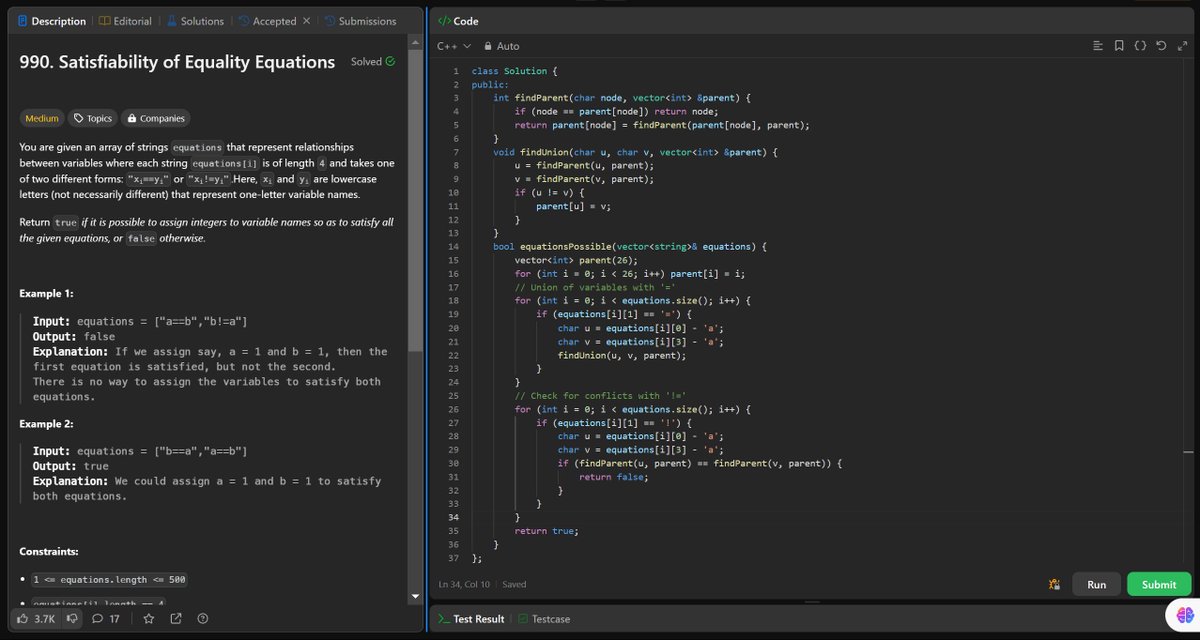Open the 17 comments discussion
The width and height of the screenshot is (1200, 640).
click(x=106, y=619)
